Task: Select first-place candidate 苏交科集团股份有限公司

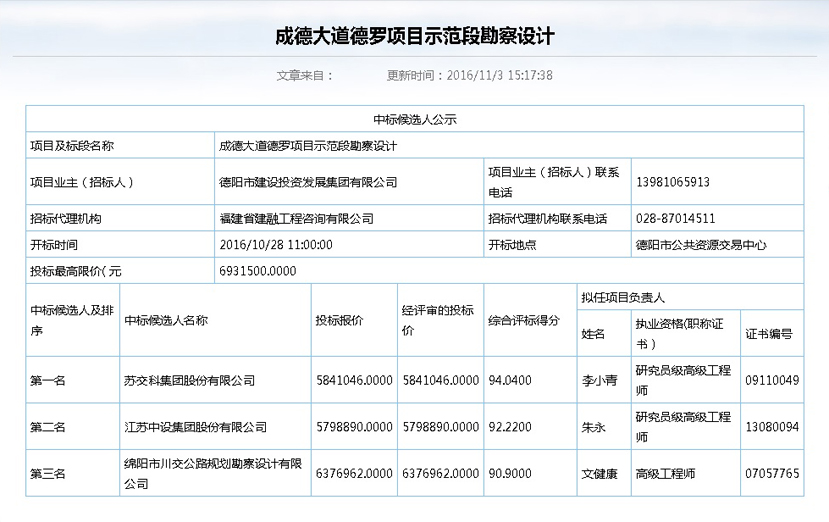Action: point(189,381)
